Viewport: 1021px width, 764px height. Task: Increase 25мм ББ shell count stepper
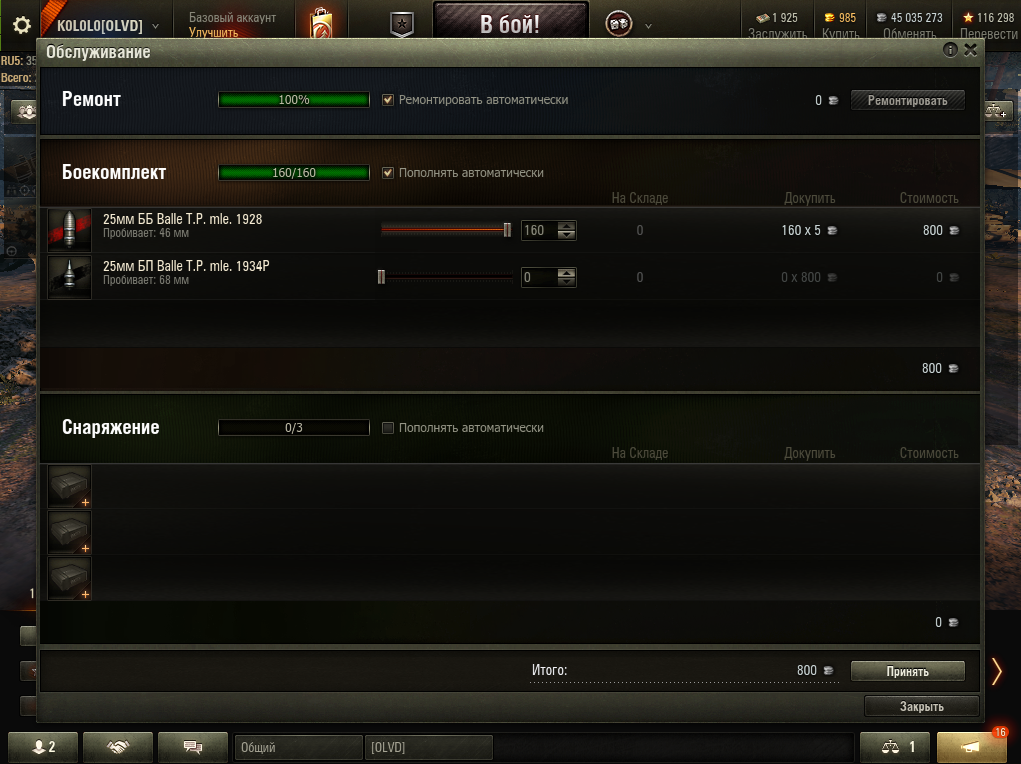[567, 226]
